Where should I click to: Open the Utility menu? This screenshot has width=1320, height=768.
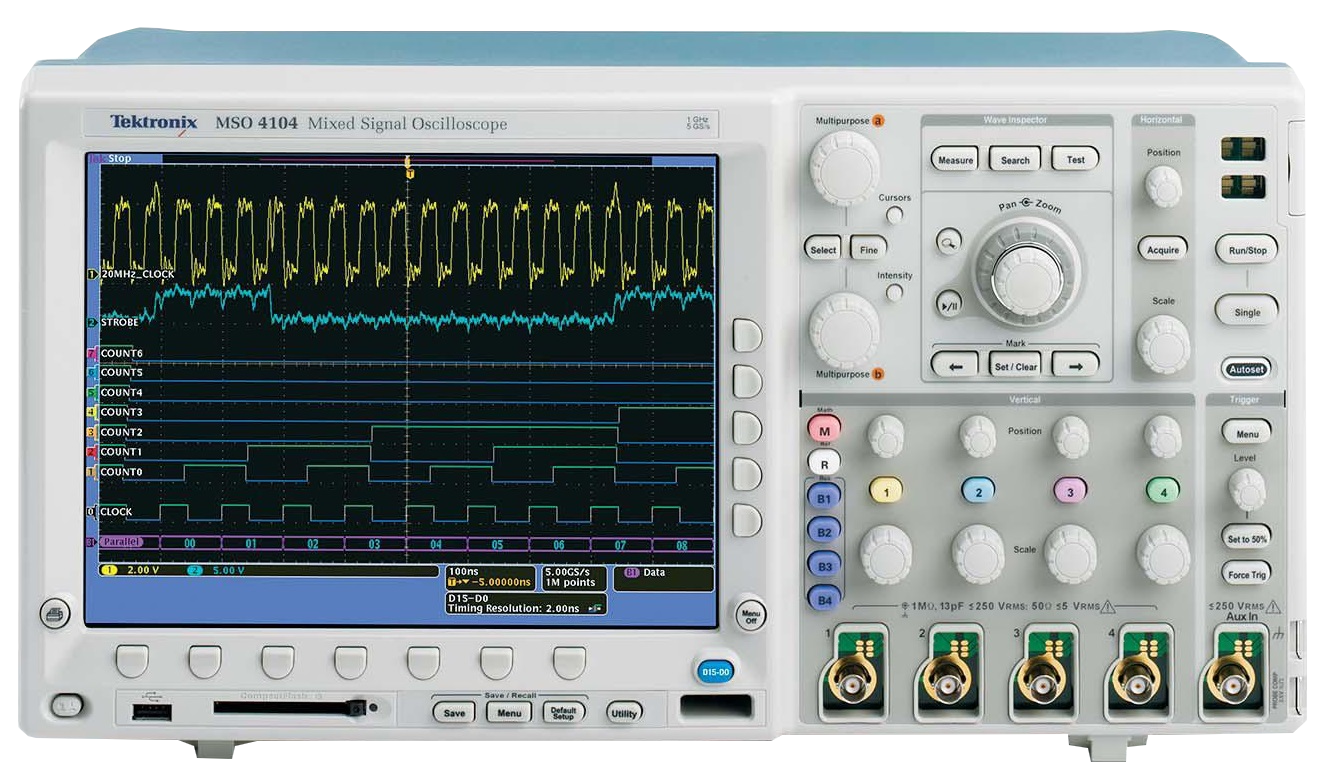click(625, 713)
